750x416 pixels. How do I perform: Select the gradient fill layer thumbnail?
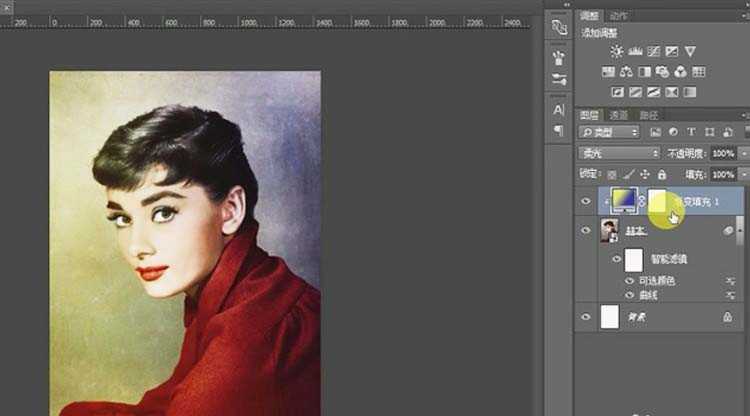[622, 201]
